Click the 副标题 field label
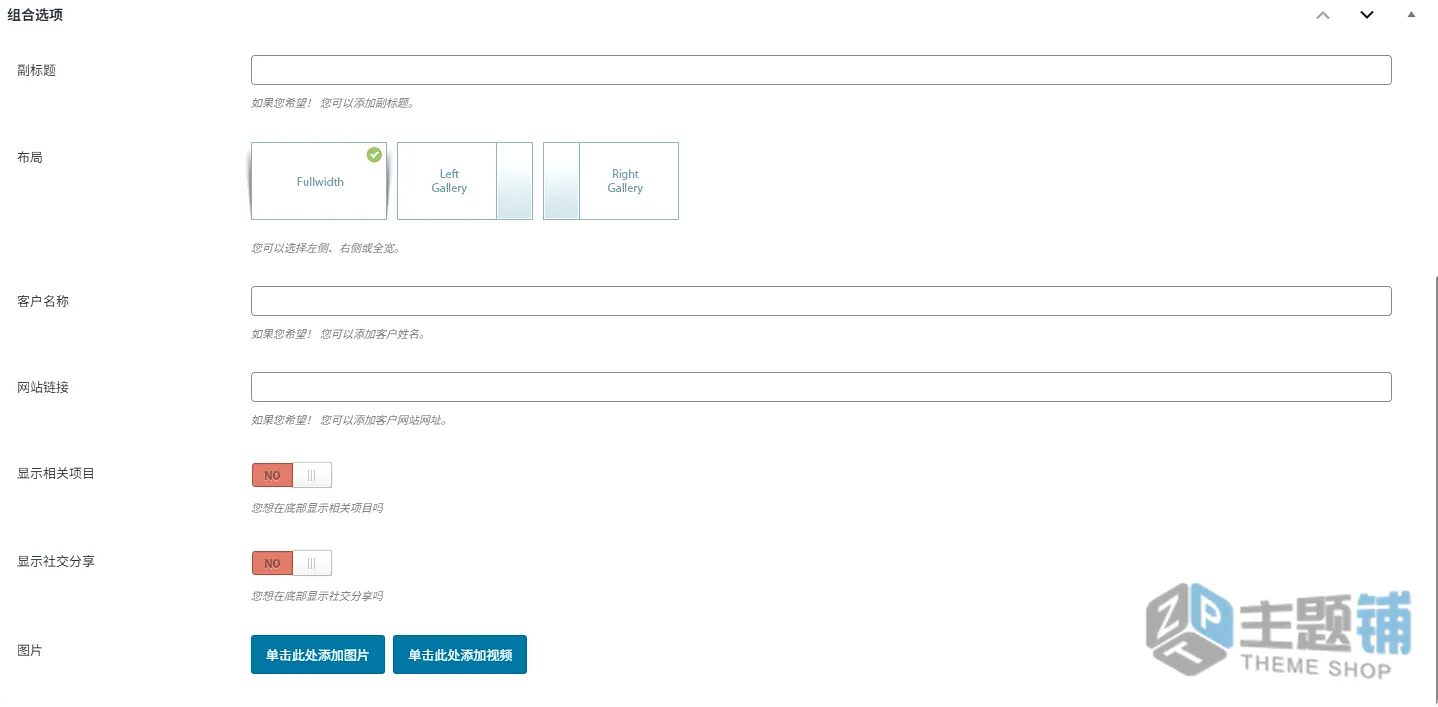The height and width of the screenshot is (707, 1438). [37, 70]
